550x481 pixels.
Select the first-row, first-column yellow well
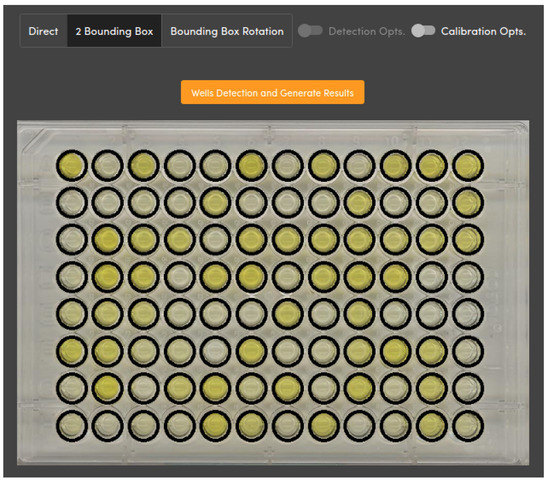pyautogui.click(x=72, y=165)
